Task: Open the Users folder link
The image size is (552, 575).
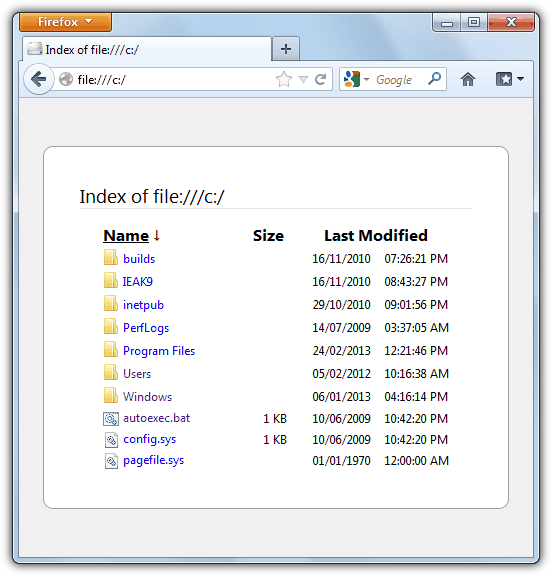Action: (x=137, y=374)
